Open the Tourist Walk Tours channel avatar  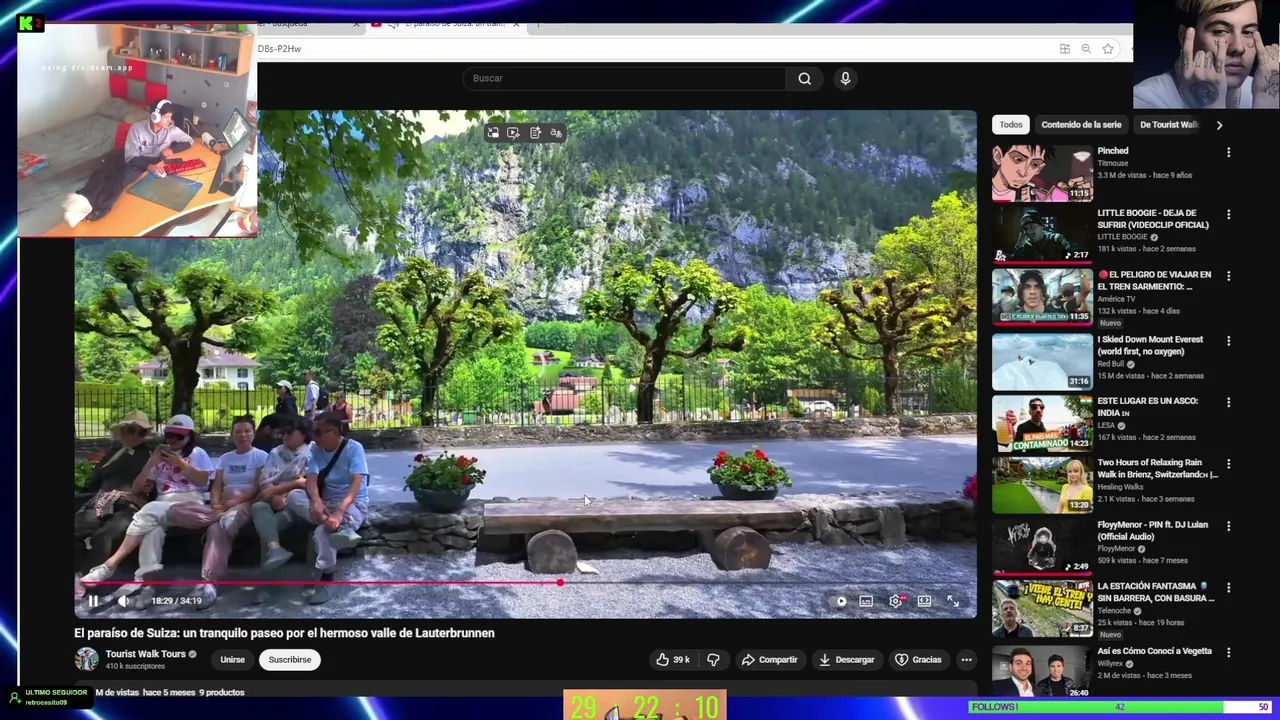point(87,659)
